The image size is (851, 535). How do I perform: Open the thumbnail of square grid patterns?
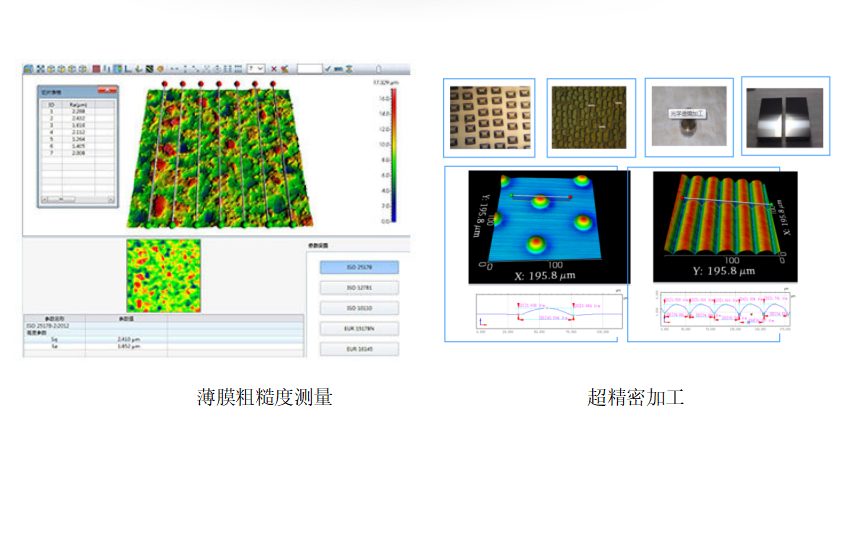[490, 118]
